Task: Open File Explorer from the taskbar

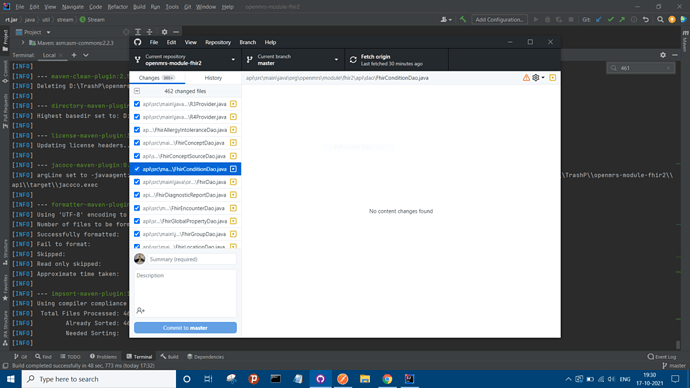Action: 365,379
